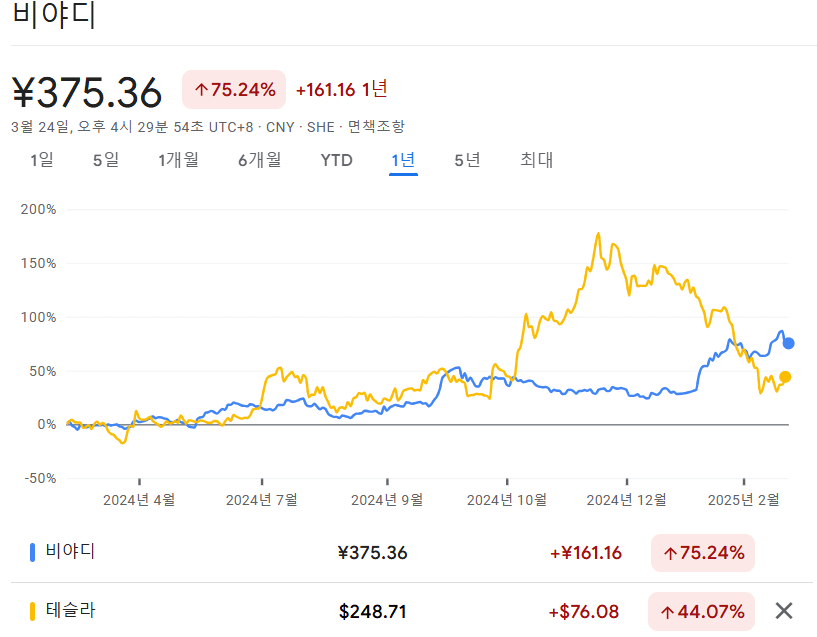Select the 5일 time range tab
This screenshot has width=817, height=637.
click(106, 160)
